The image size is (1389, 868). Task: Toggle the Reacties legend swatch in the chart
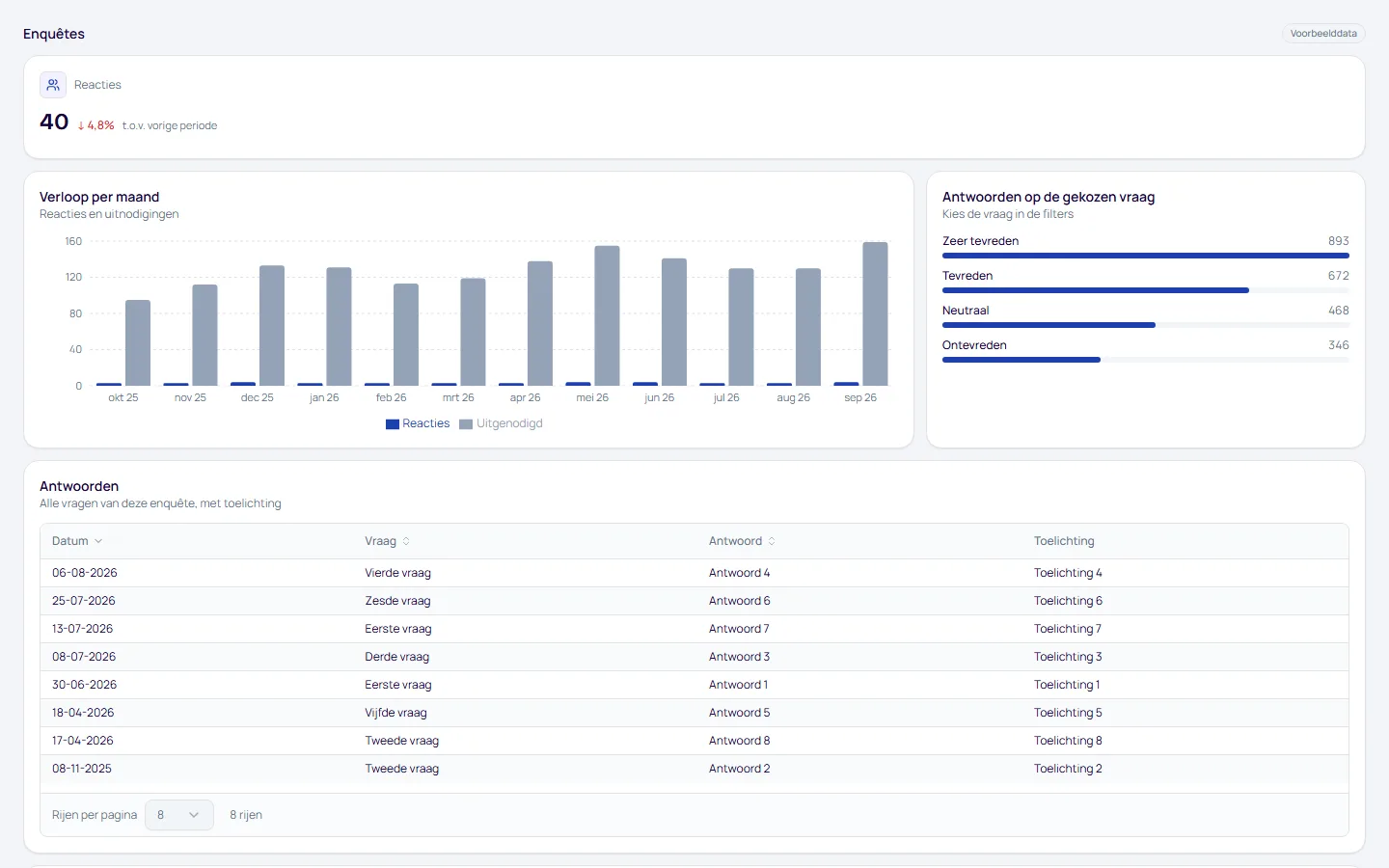pyautogui.click(x=393, y=423)
